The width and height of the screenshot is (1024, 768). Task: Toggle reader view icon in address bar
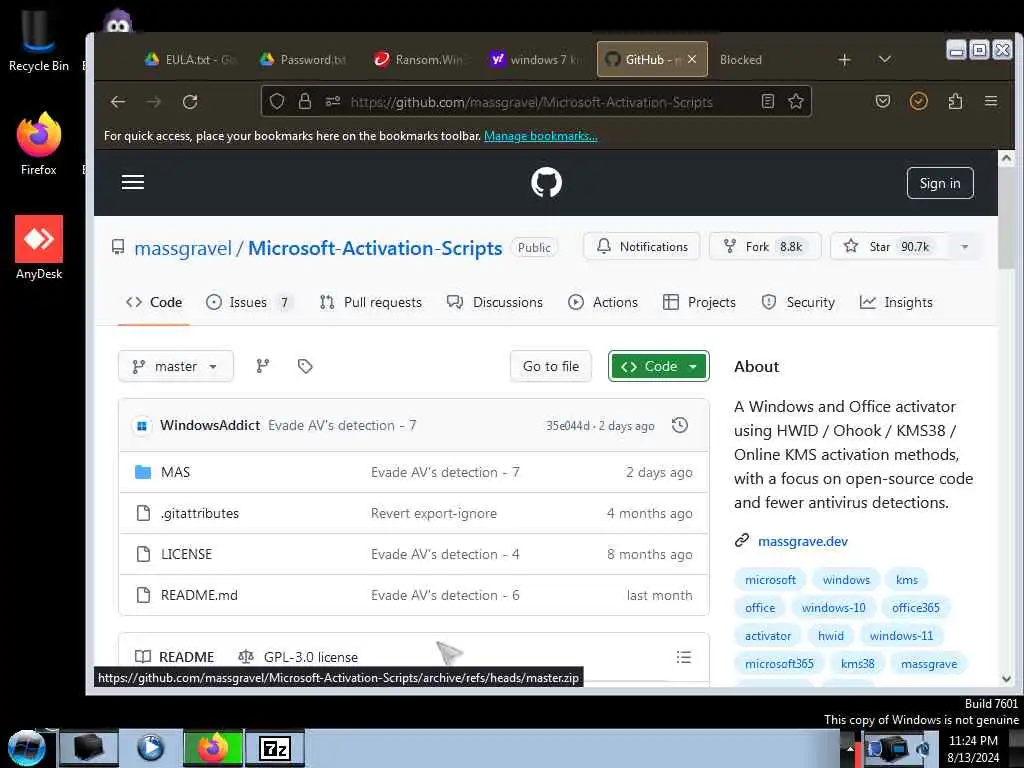pos(768,102)
